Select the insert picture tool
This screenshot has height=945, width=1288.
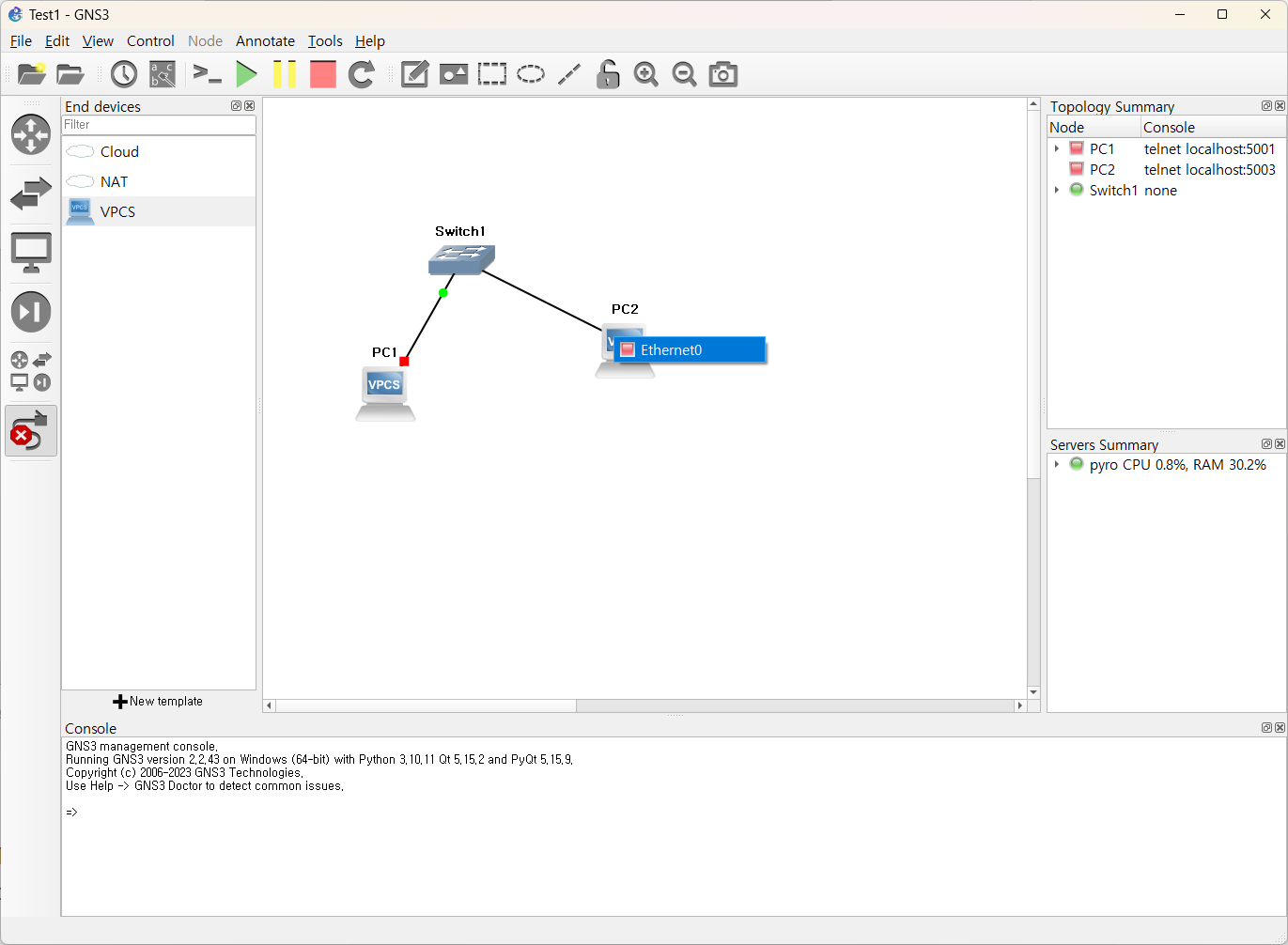(454, 74)
